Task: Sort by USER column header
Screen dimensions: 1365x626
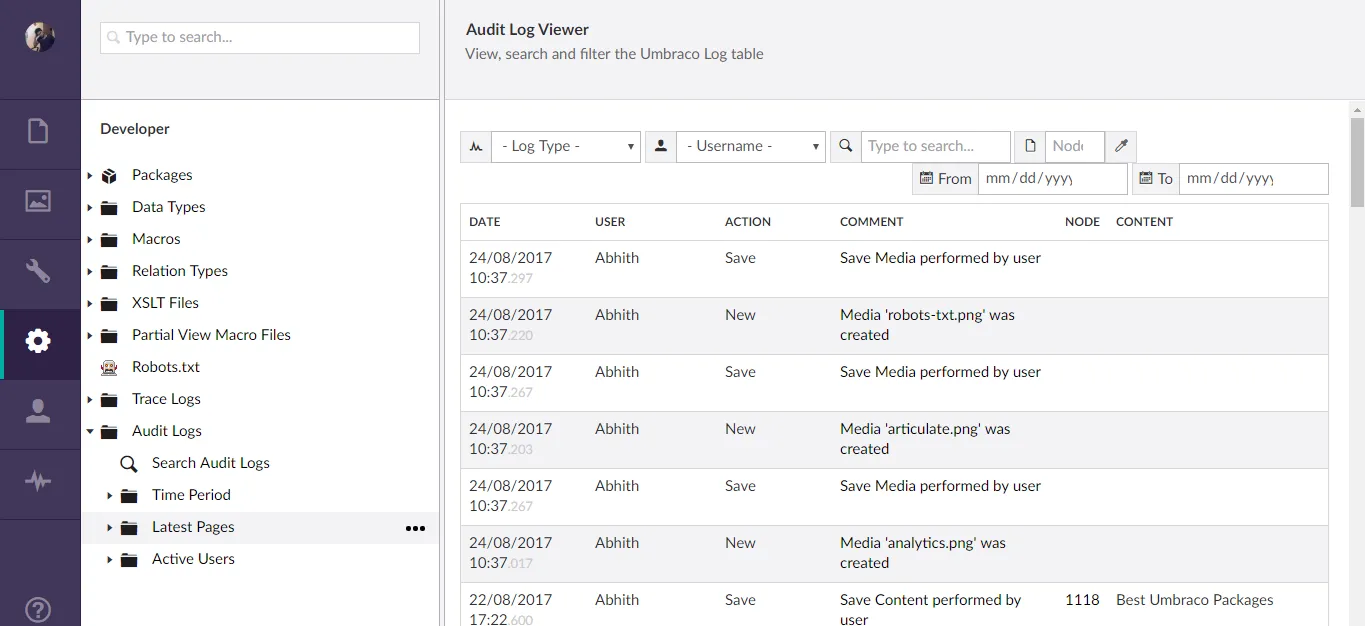Action: click(610, 222)
